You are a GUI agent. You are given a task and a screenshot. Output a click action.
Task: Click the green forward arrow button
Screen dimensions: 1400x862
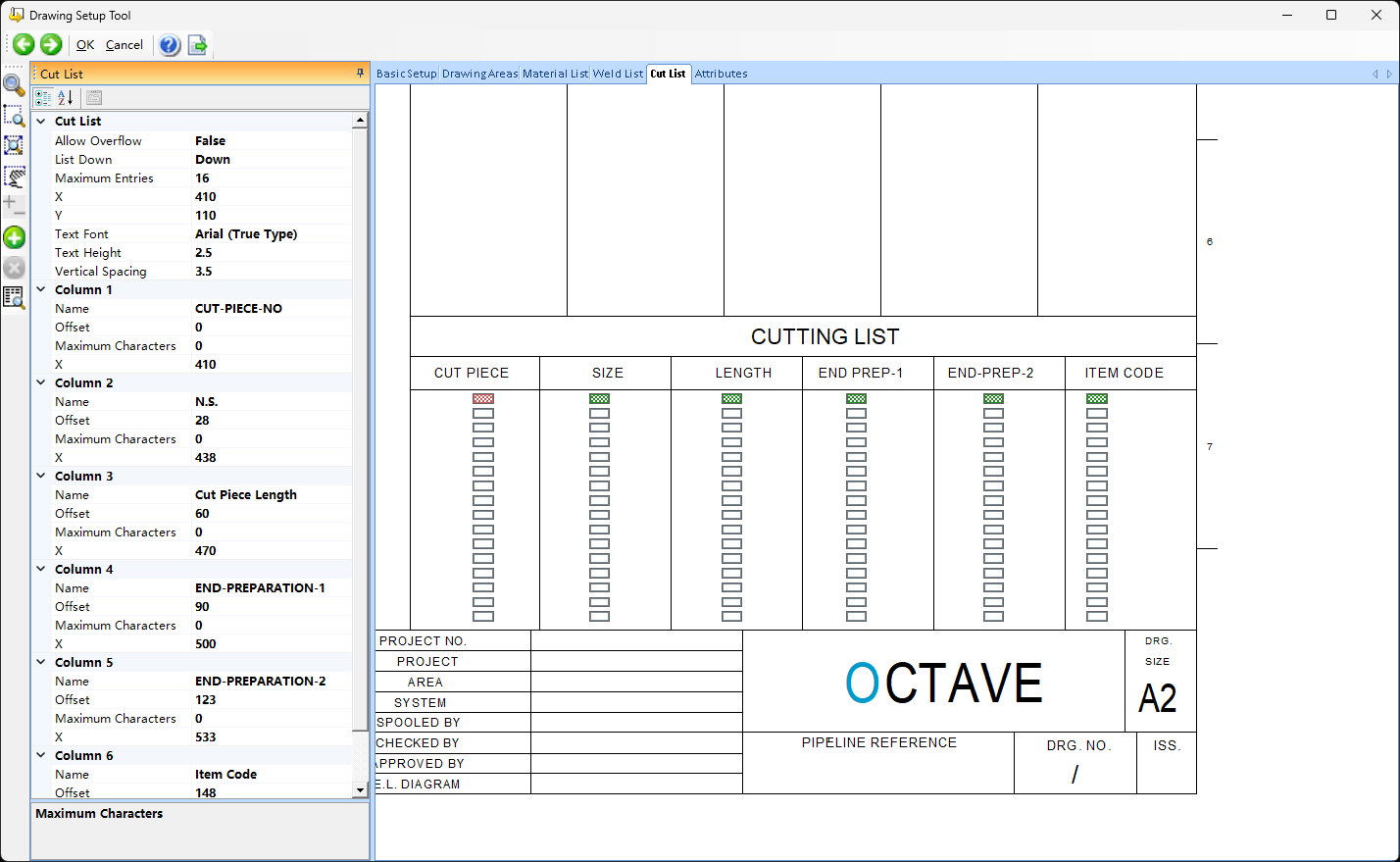click(x=51, y=44)
